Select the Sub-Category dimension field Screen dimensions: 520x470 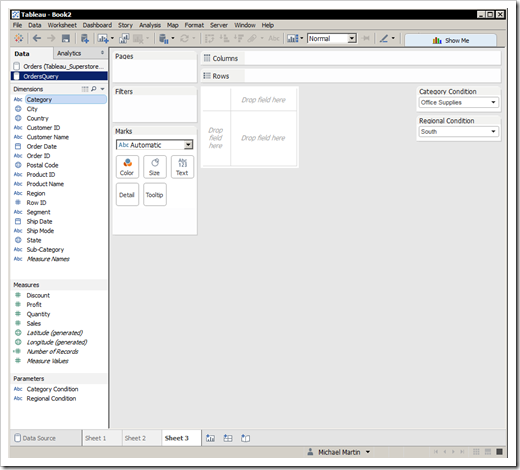click(45, 249)
